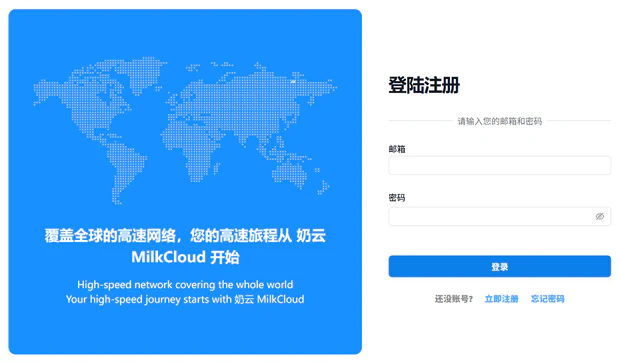Open the 忘记密码 forgot password link
The height and width of the screenshot is (362, 620).
[547, 299]
